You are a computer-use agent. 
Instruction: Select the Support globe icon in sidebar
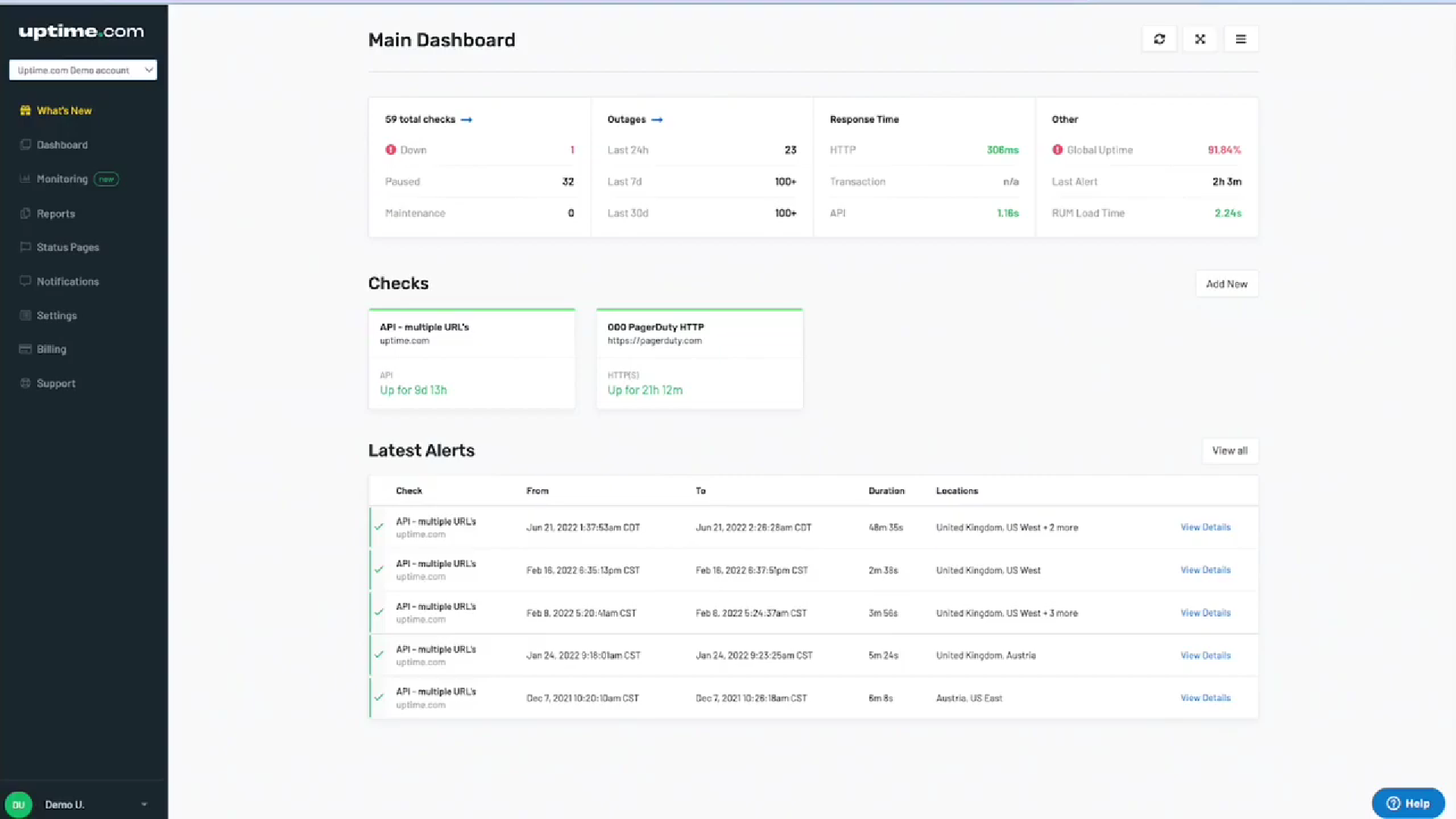[x=25, y=383]
